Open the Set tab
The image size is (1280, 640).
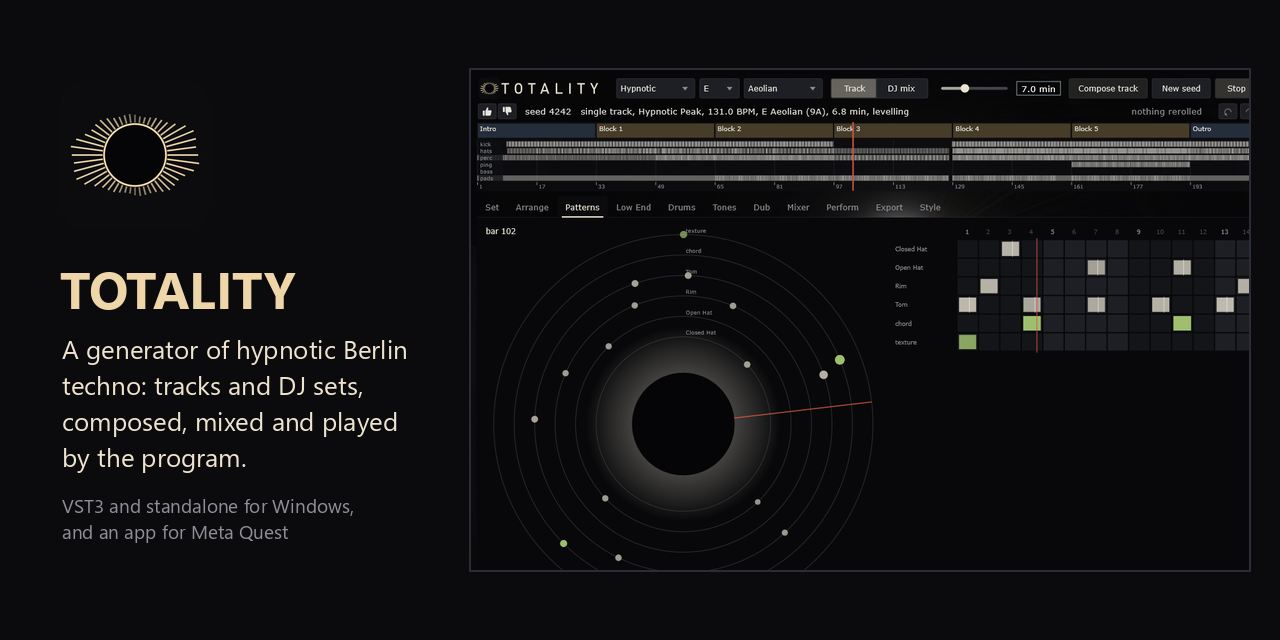pyautogui.click(x=492, y=208)
